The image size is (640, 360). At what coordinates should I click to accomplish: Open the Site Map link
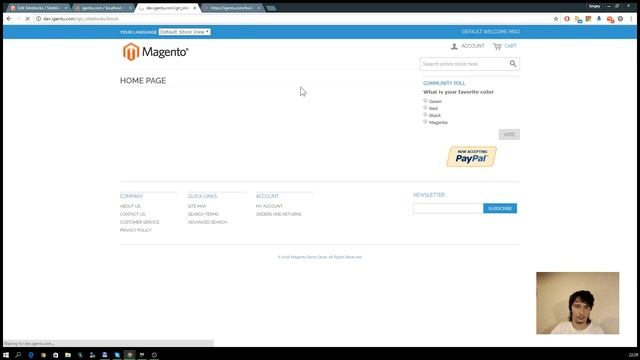click(x=197, y=206)
